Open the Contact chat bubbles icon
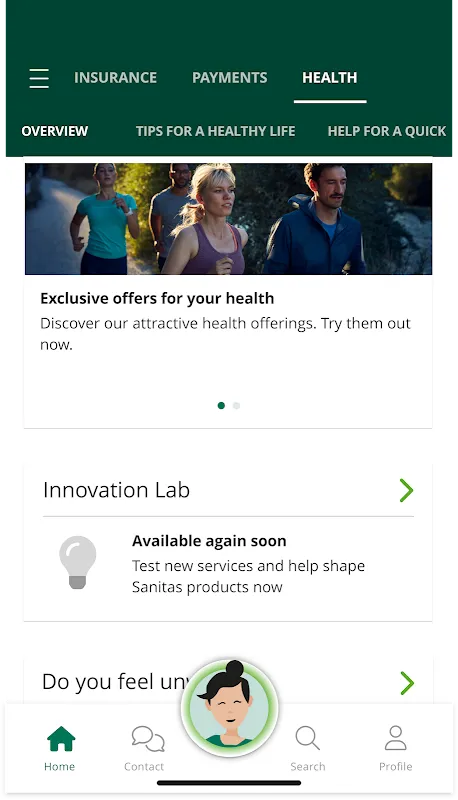Screen dimensions: 458x800 148,739
